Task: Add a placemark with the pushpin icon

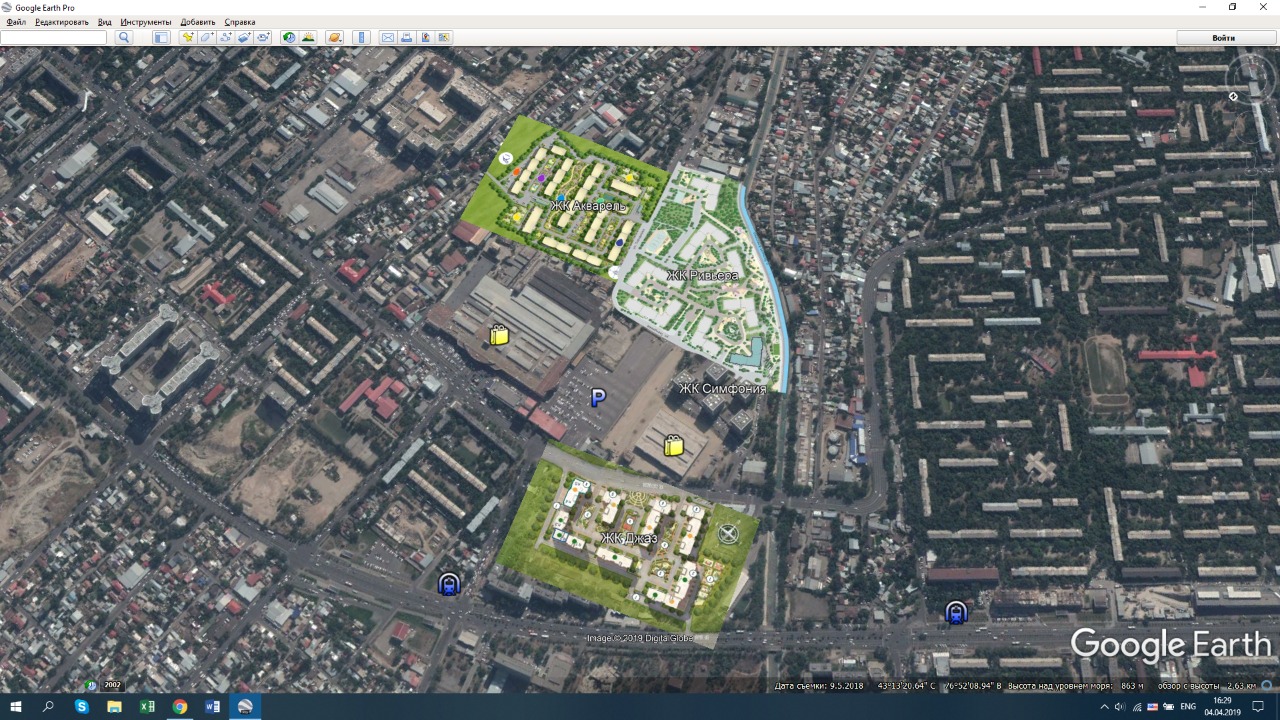Action: [x=187, y=37]
